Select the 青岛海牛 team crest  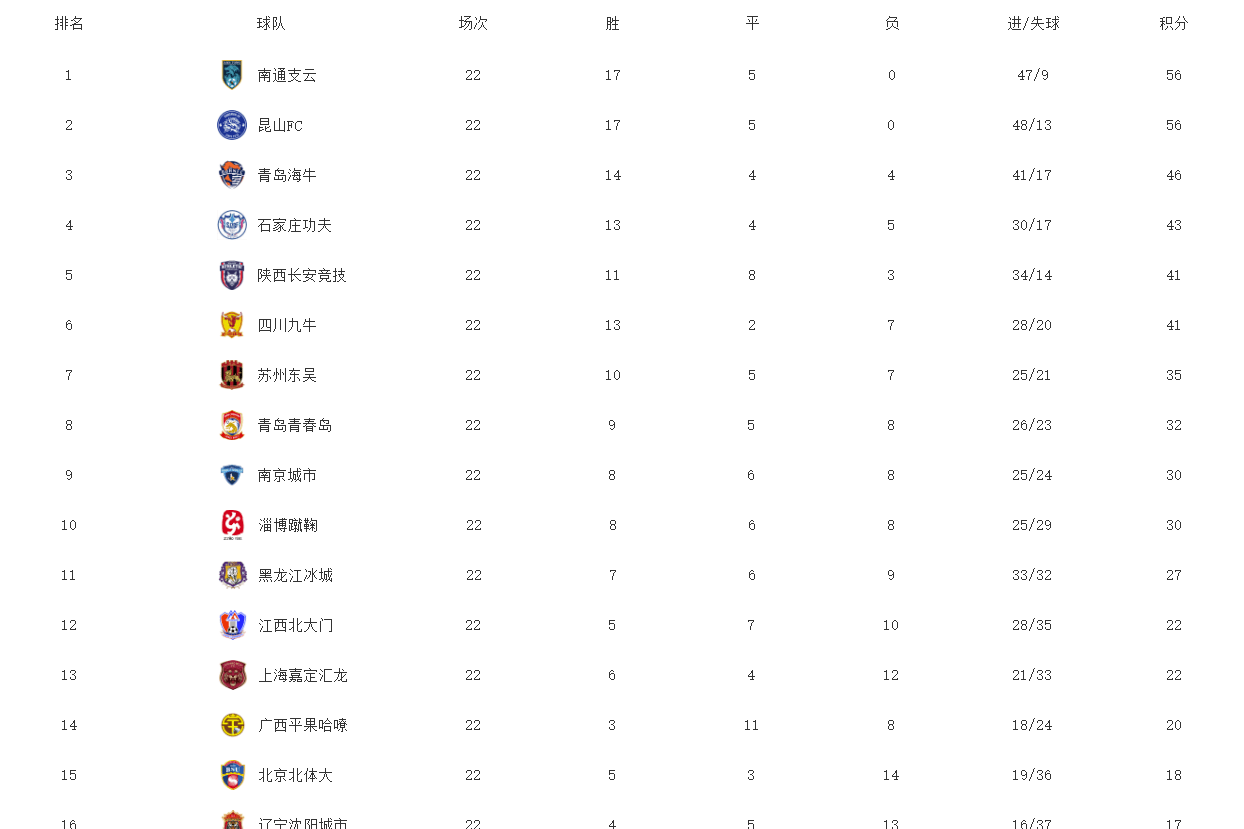(x=232, y=175)
